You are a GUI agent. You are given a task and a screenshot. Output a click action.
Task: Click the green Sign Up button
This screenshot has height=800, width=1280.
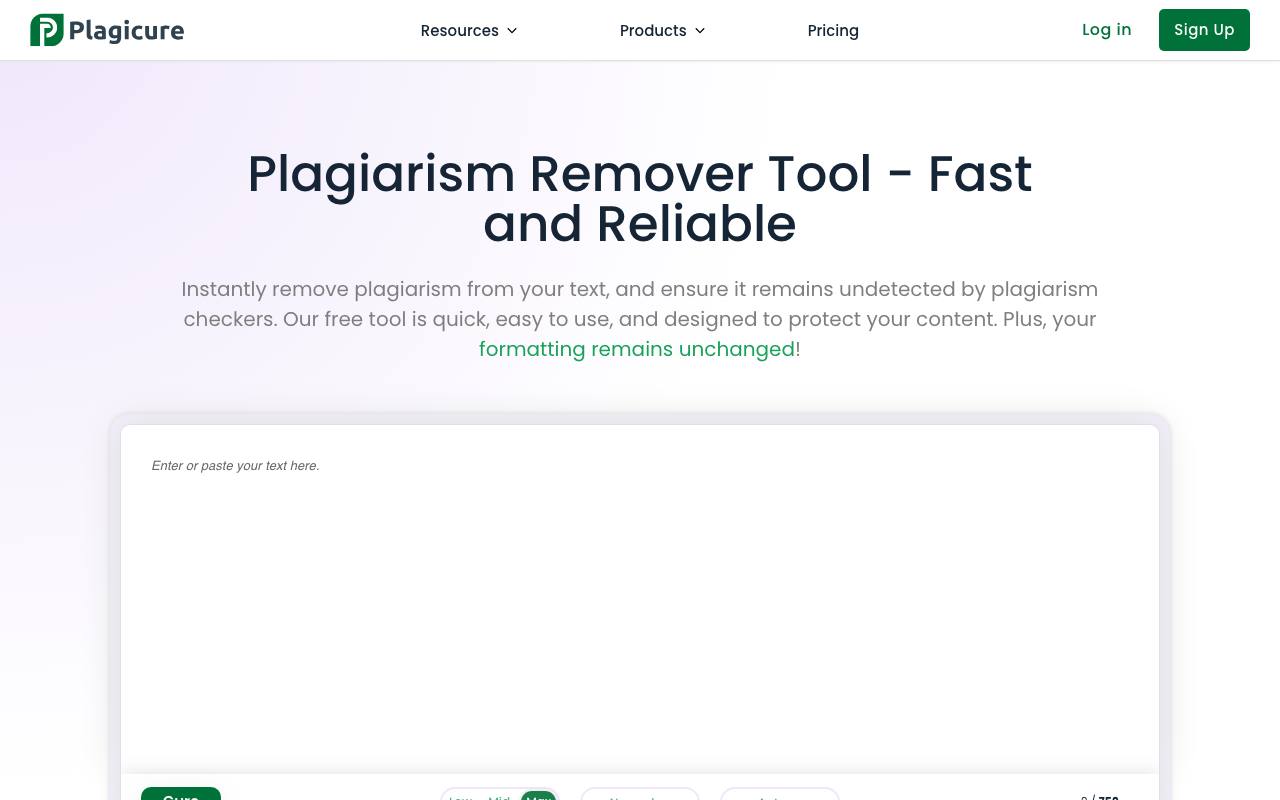[1204, 30]
